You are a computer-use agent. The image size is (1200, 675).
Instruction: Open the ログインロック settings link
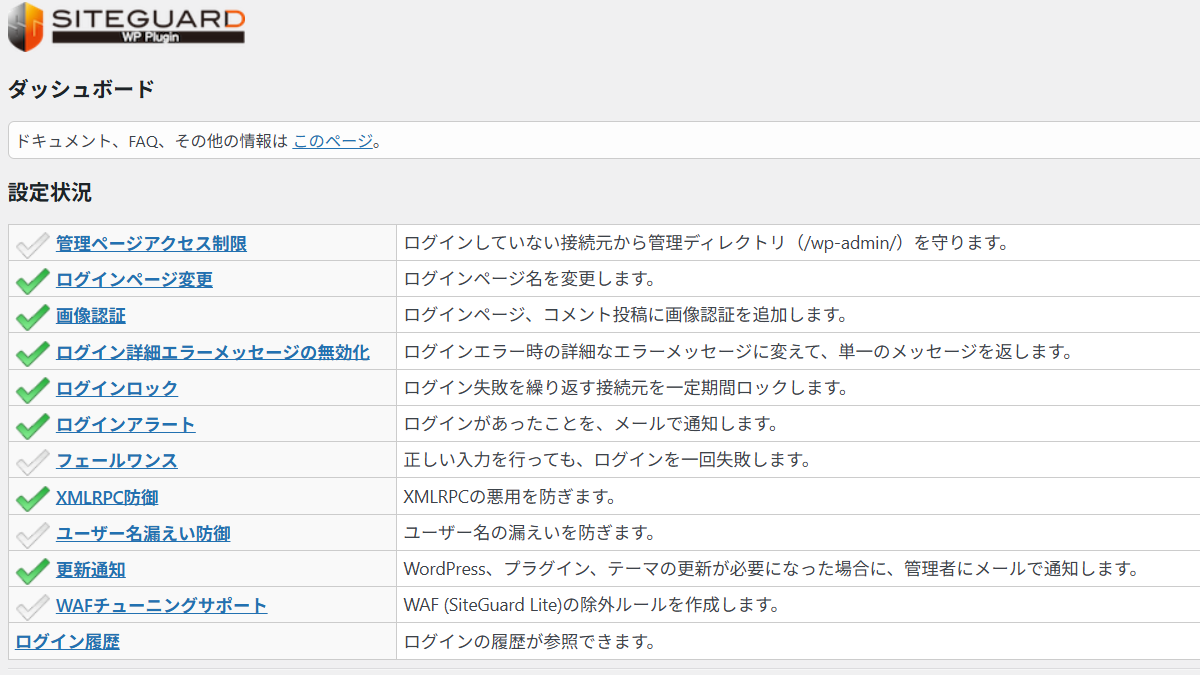117,388
